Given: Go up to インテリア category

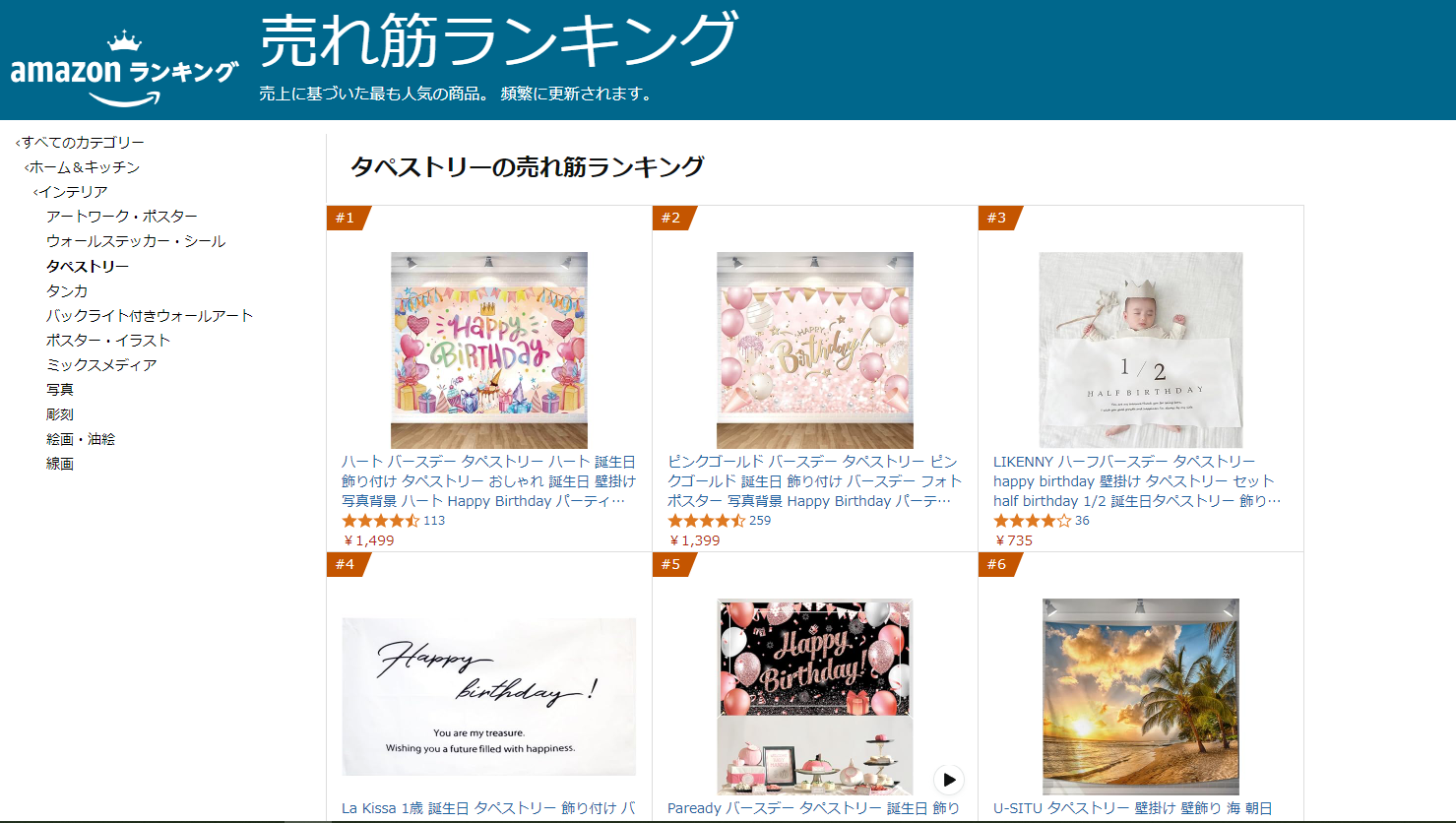Looking at the screenshot, I should click(71, 192).
